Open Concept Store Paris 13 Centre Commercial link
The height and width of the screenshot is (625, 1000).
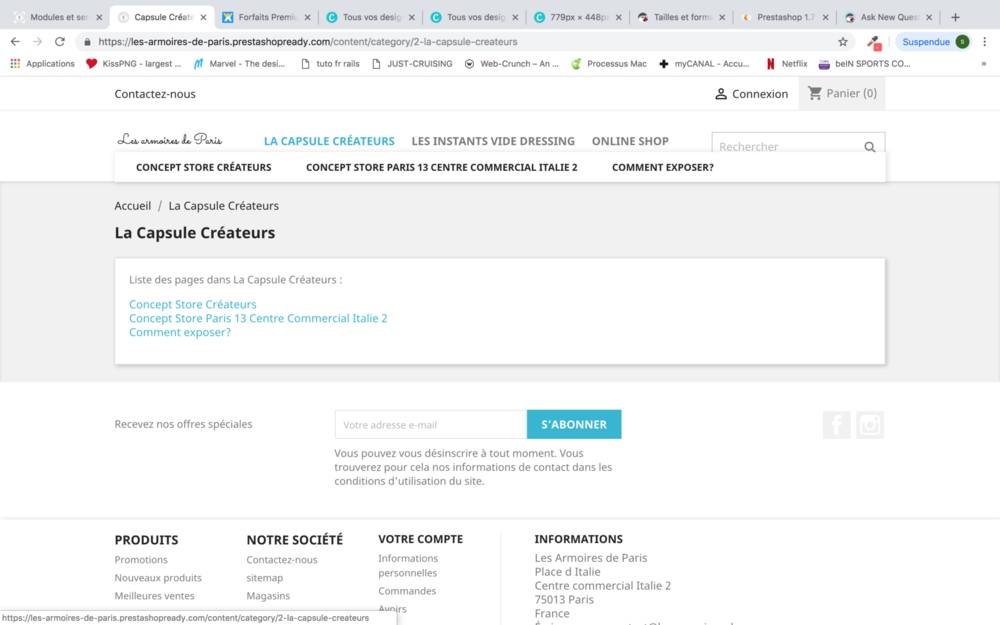(258, 318)
